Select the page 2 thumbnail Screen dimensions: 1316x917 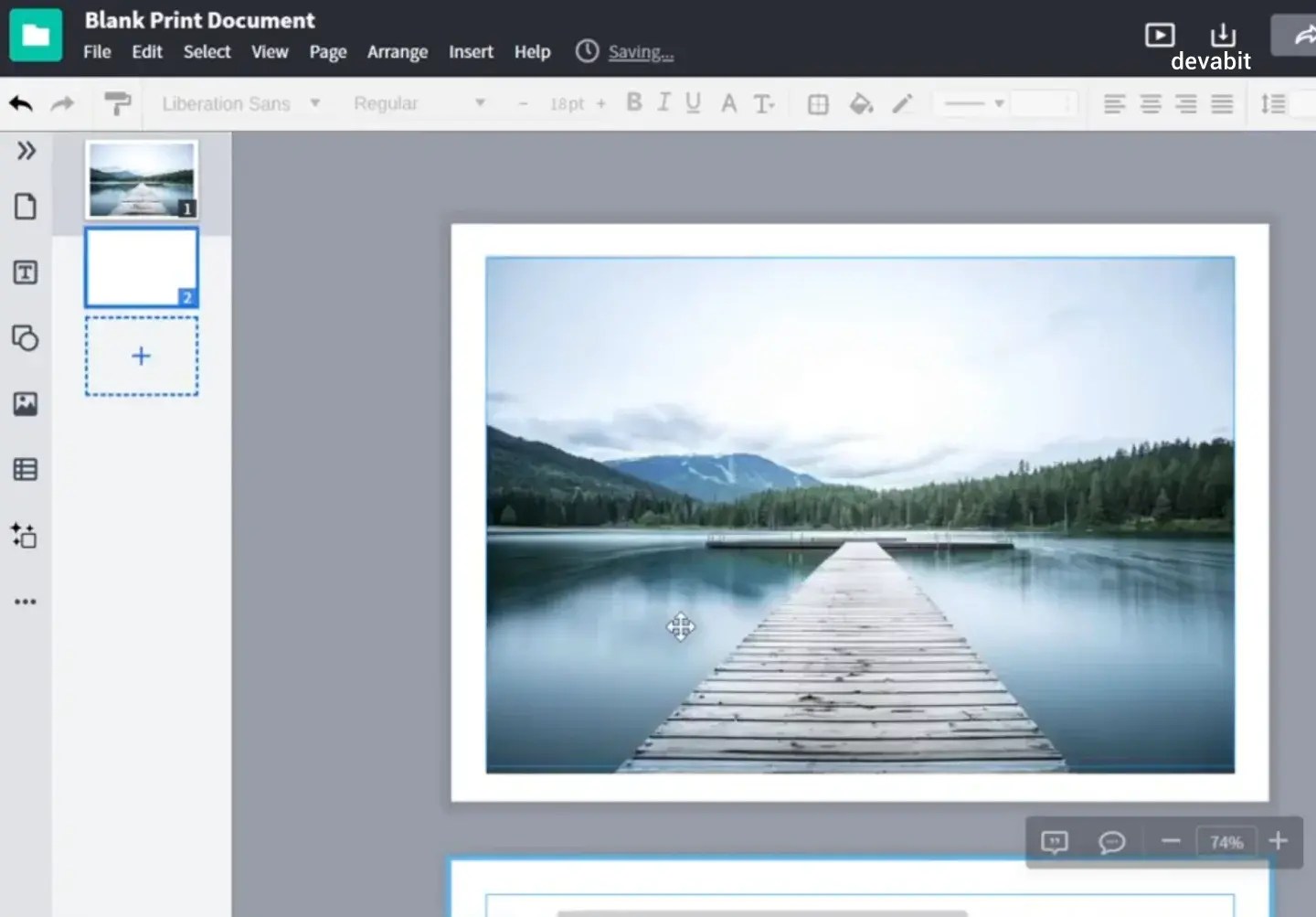pos(141,268)
